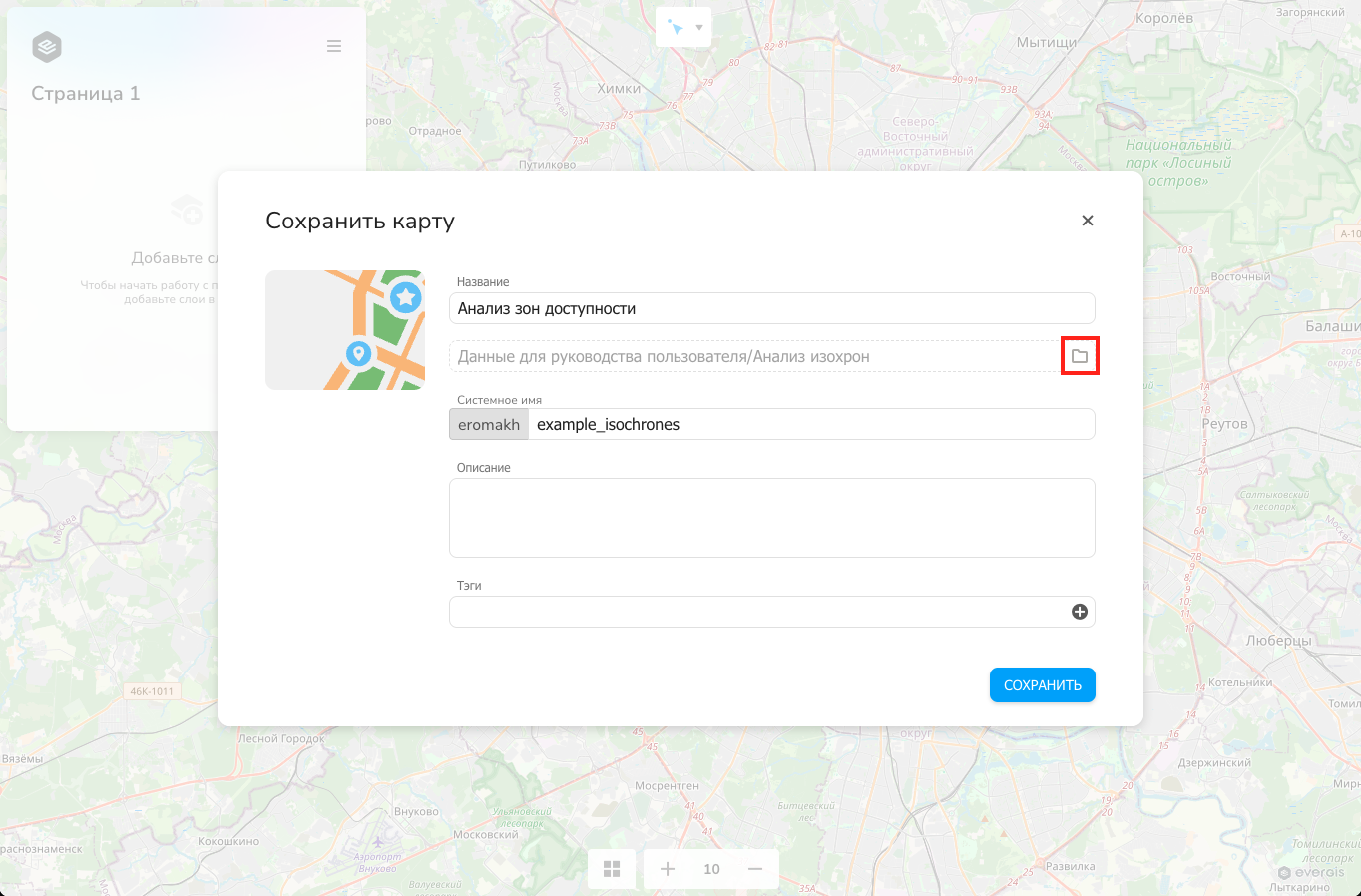Open the hamburger menu in the side panel
Image resolution: width=1361 pixels, height=896 pixels.
(x=334, y=46)
